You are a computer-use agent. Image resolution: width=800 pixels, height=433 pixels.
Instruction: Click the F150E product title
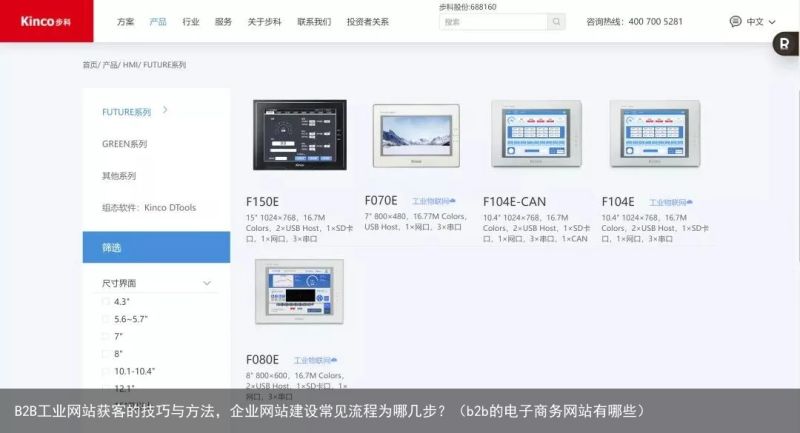point(262,202)
